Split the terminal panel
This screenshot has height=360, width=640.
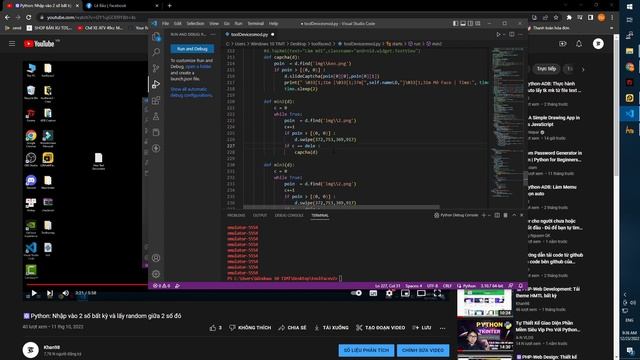coord(497,215)
